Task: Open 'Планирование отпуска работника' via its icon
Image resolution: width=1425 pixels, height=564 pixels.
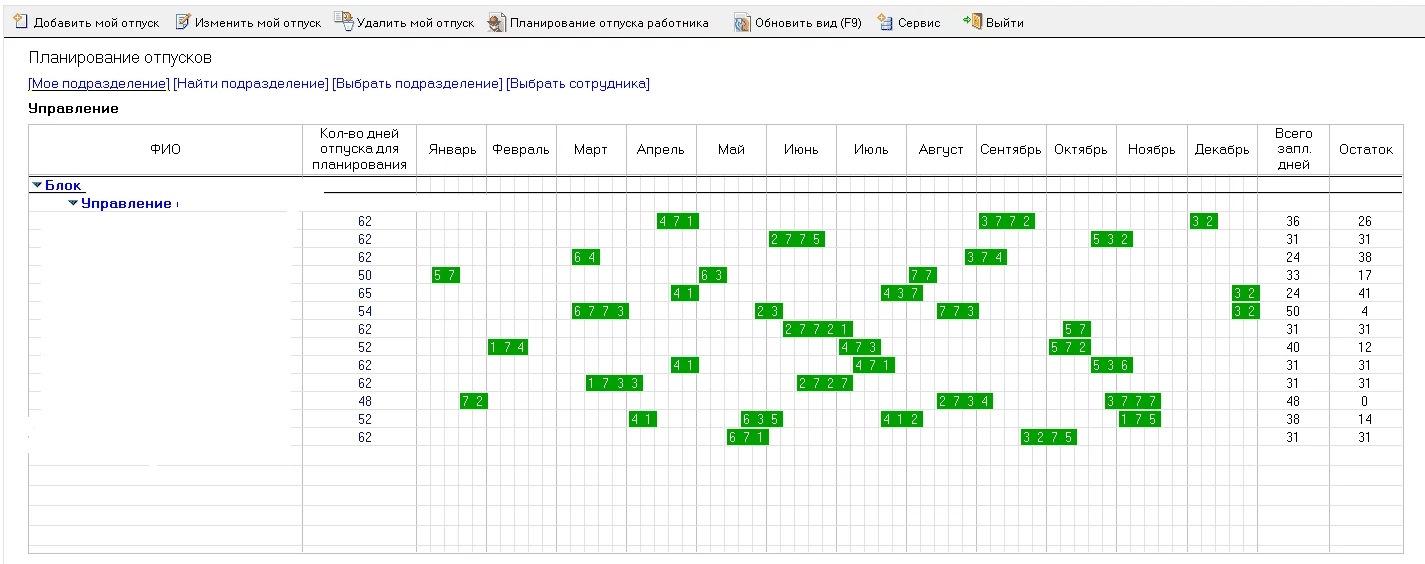Action: (x=496, y=22)
